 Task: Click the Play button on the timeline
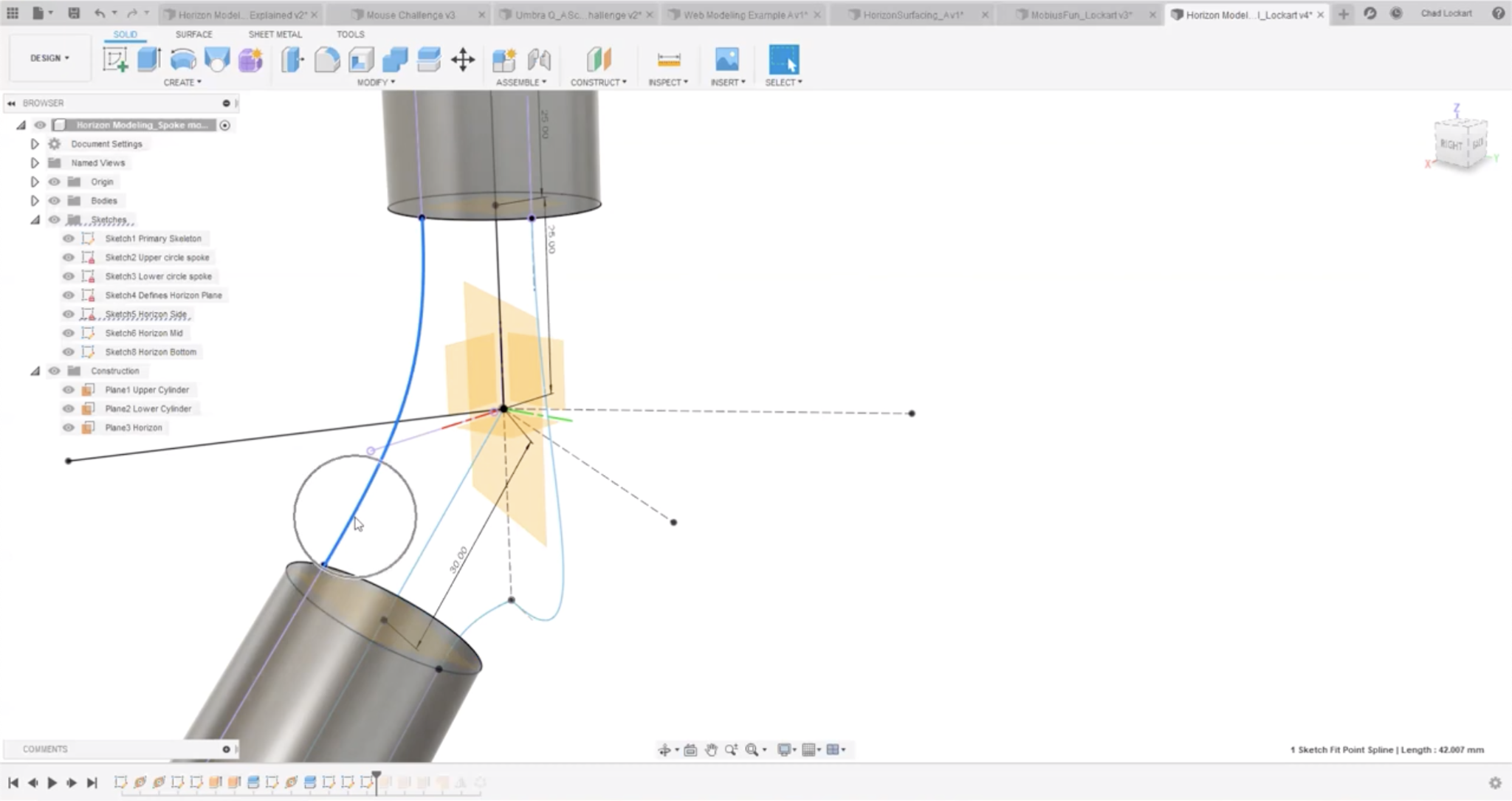coord(52,782)
